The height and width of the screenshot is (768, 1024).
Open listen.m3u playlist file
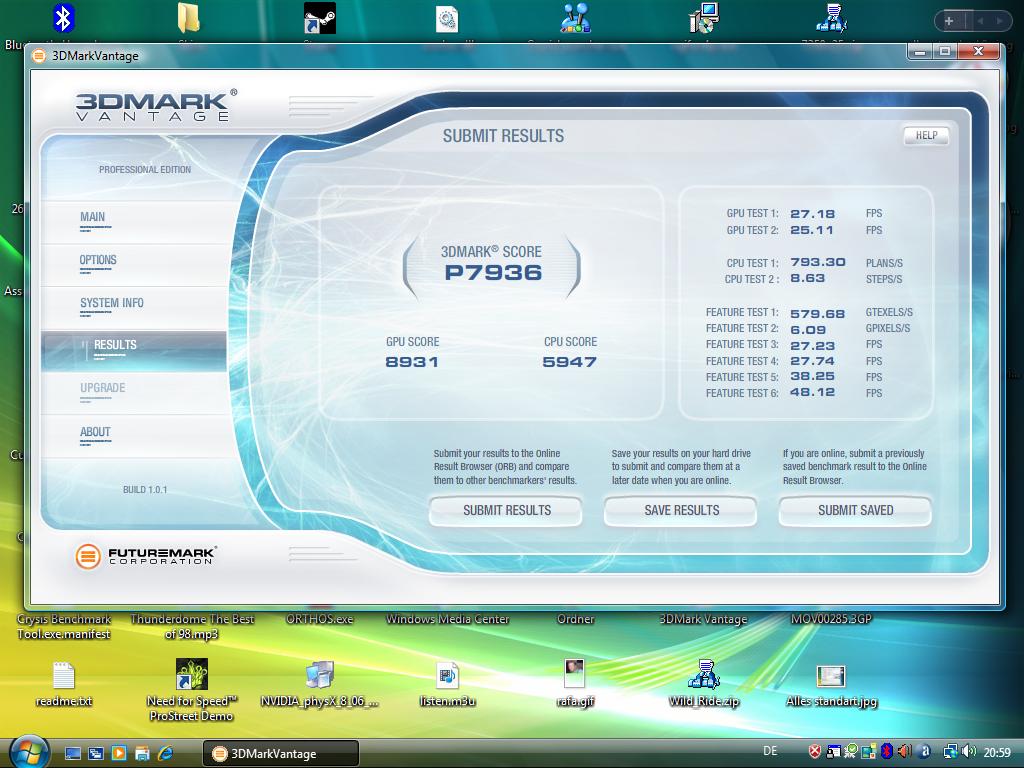click(x=447, y=675)
